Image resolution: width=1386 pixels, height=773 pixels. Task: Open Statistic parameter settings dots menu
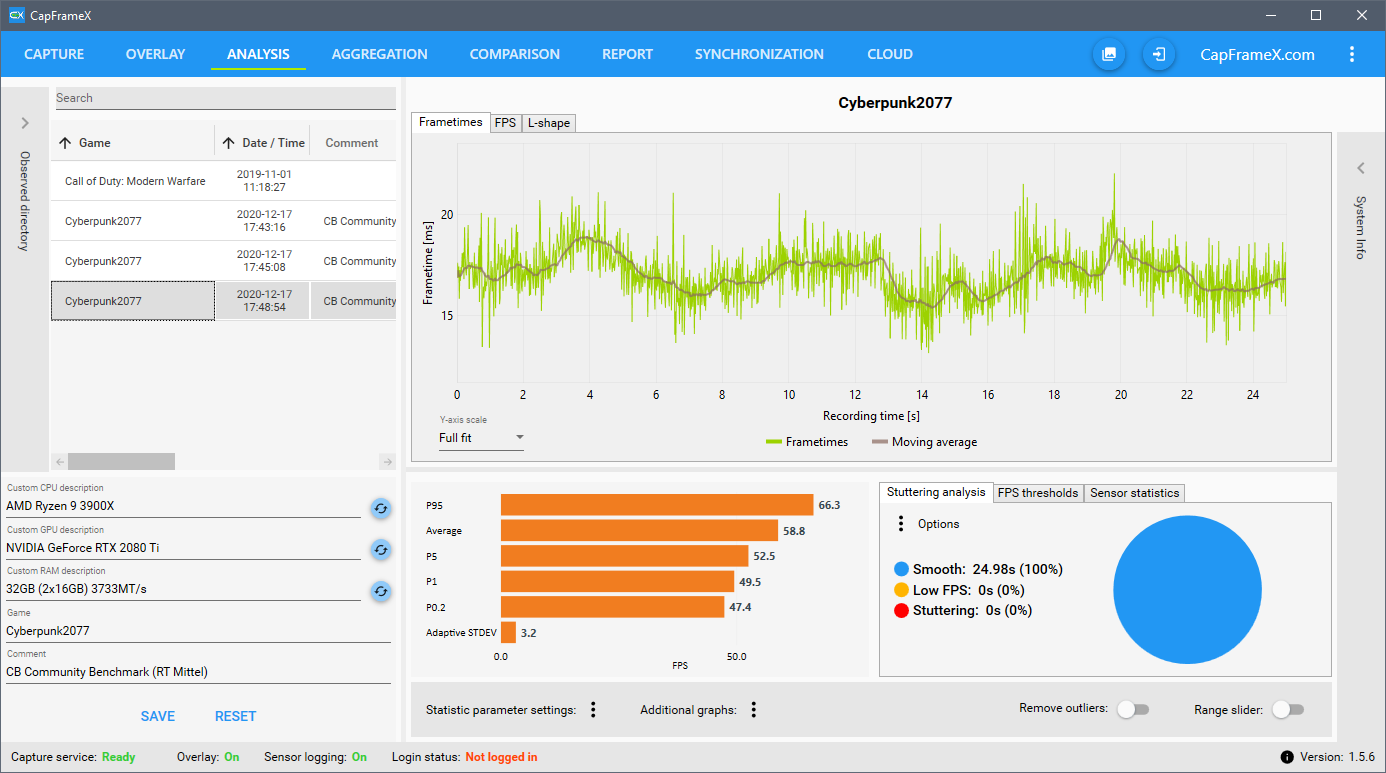point(593,710)
